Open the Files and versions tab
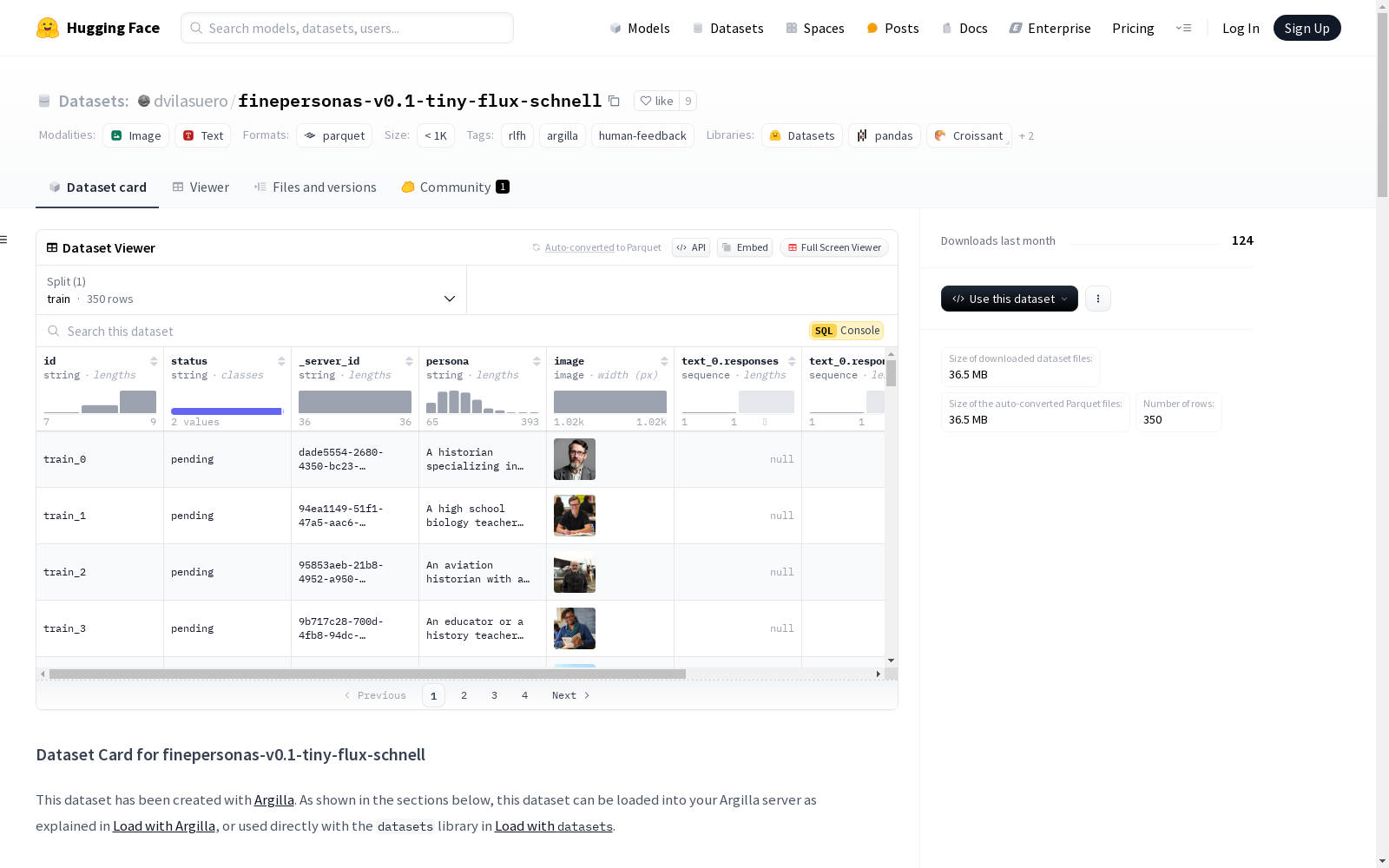Viewport: 1389px width, 868px height. click(315, 187)
